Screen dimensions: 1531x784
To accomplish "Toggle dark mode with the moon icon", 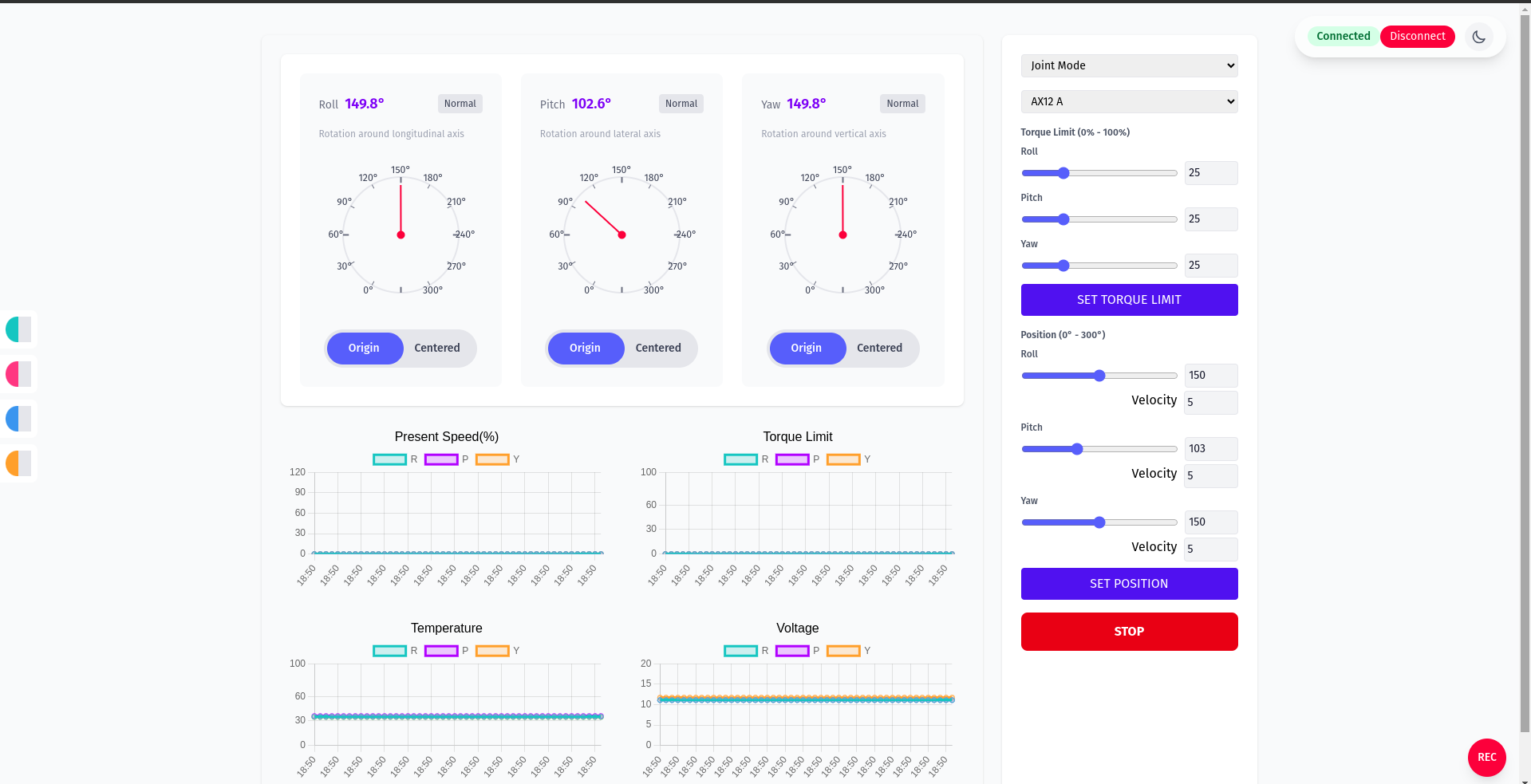I will pos(1478,37).
